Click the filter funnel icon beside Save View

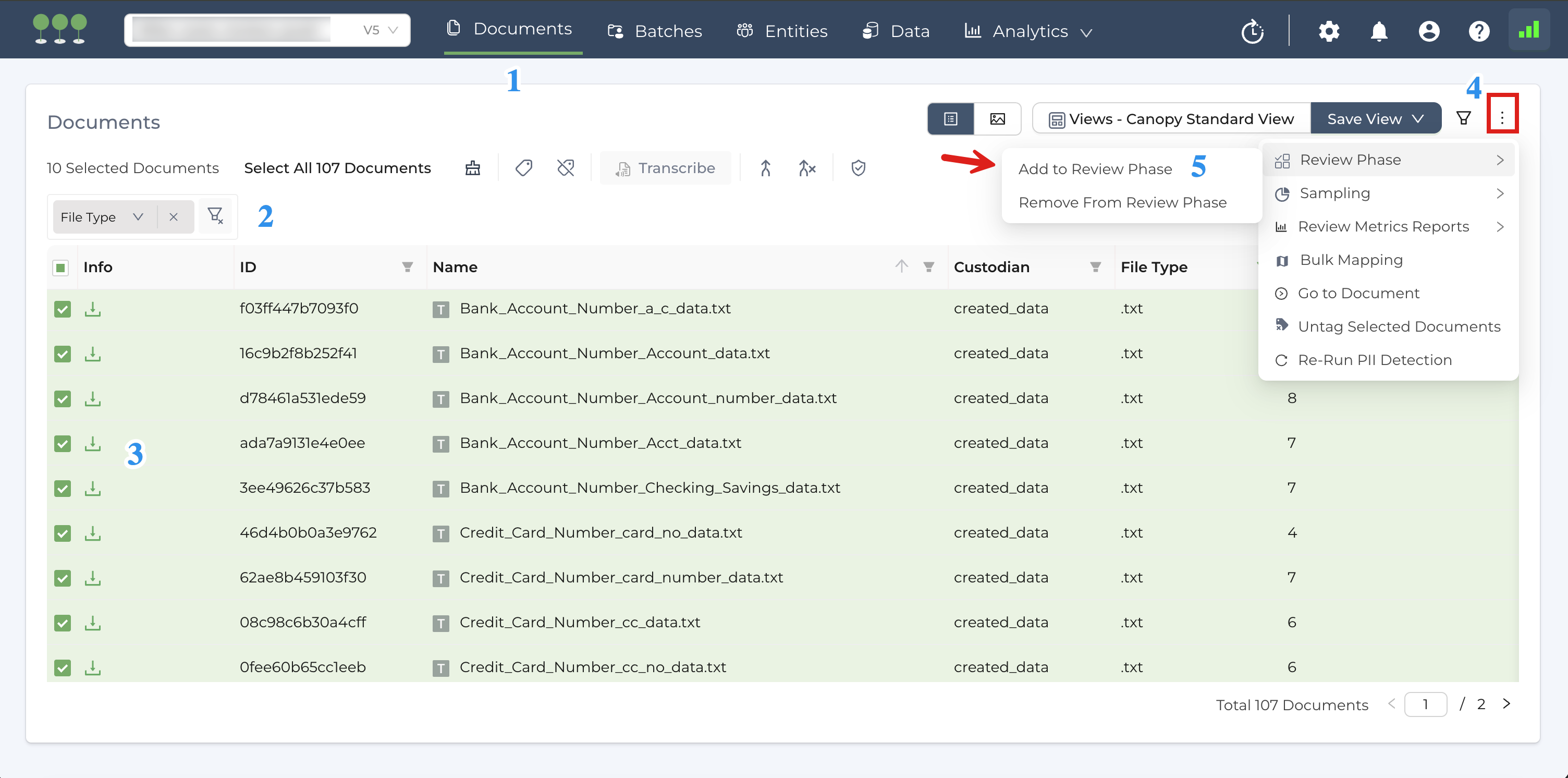point(1463,118)
